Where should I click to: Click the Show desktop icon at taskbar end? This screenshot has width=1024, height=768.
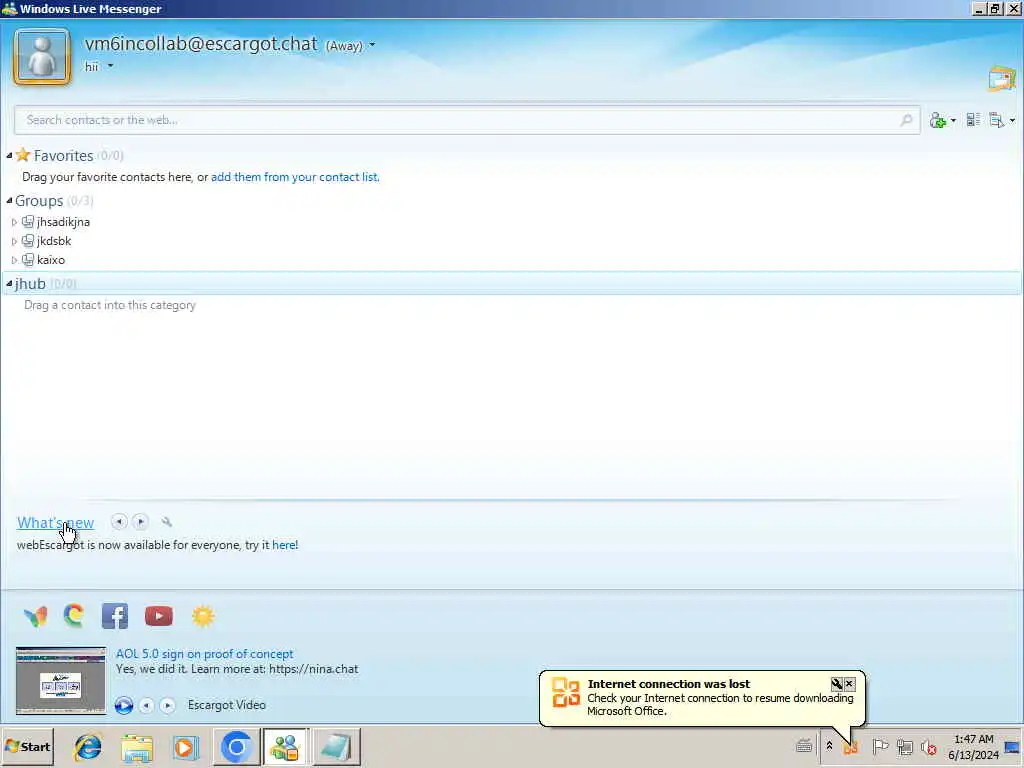tap(1013, 747)
